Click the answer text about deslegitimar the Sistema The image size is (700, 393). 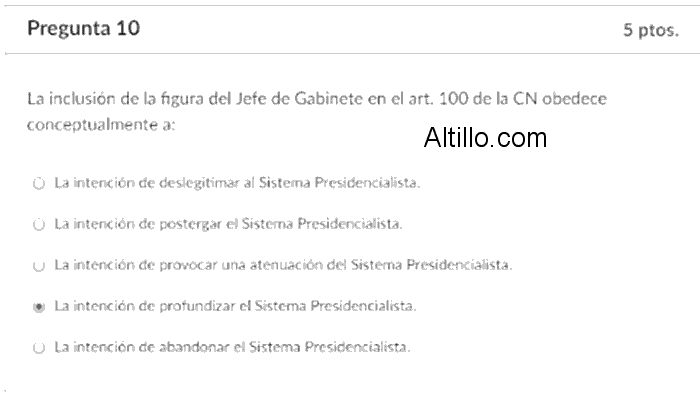[x=237, y=183]
